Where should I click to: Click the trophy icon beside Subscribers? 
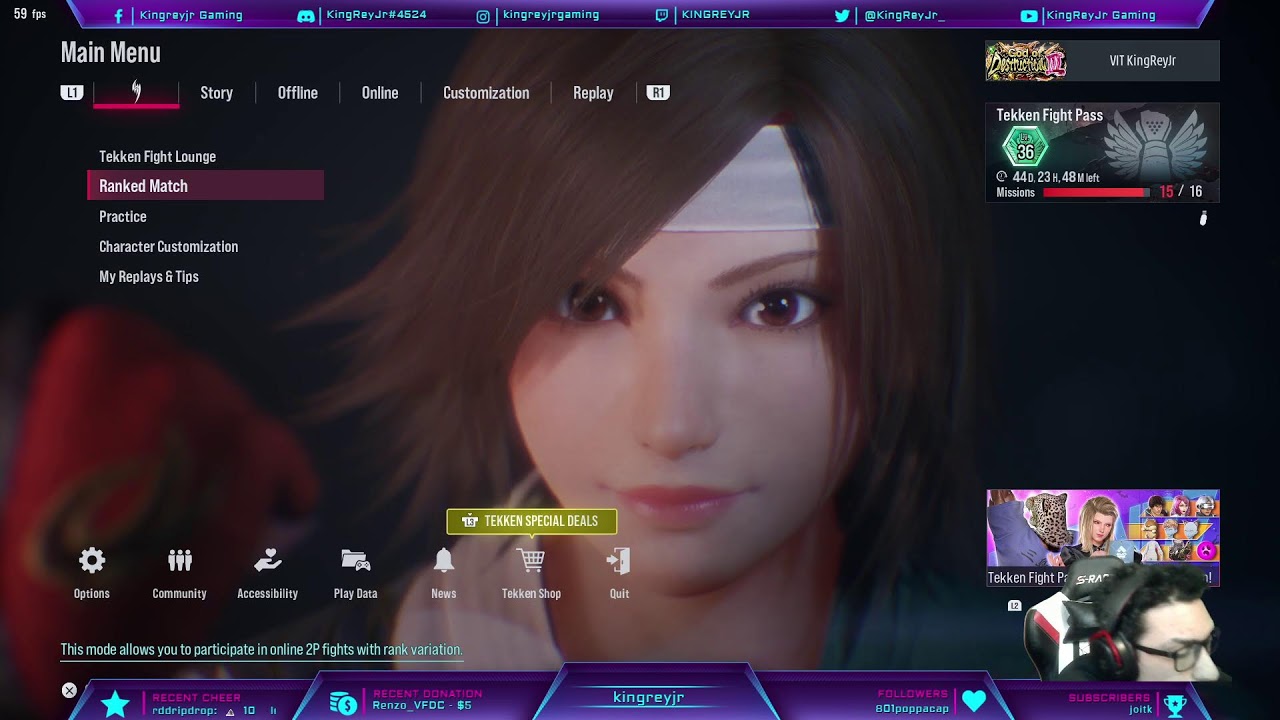pyautogui.click(x=1175, y=705)
